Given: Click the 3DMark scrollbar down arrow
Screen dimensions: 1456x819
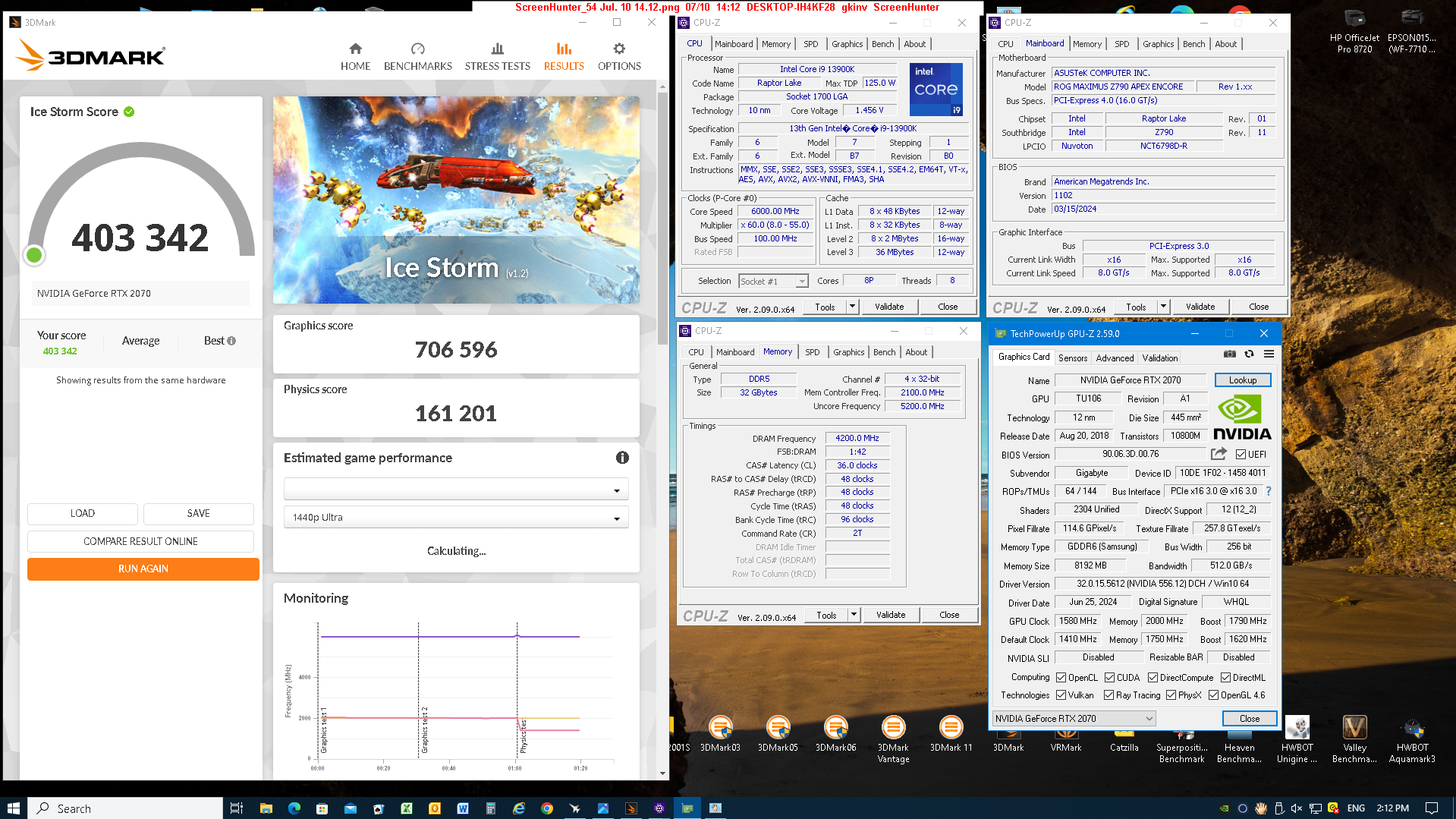Looking at the screenshot, I should pos(662,773).
